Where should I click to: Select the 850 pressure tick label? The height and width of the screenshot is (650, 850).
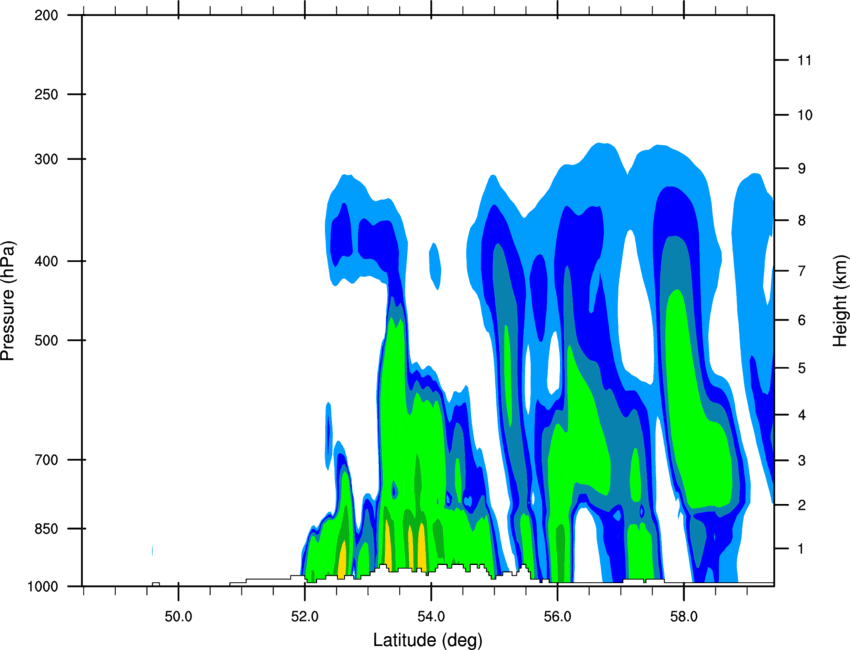coord(46,529)
